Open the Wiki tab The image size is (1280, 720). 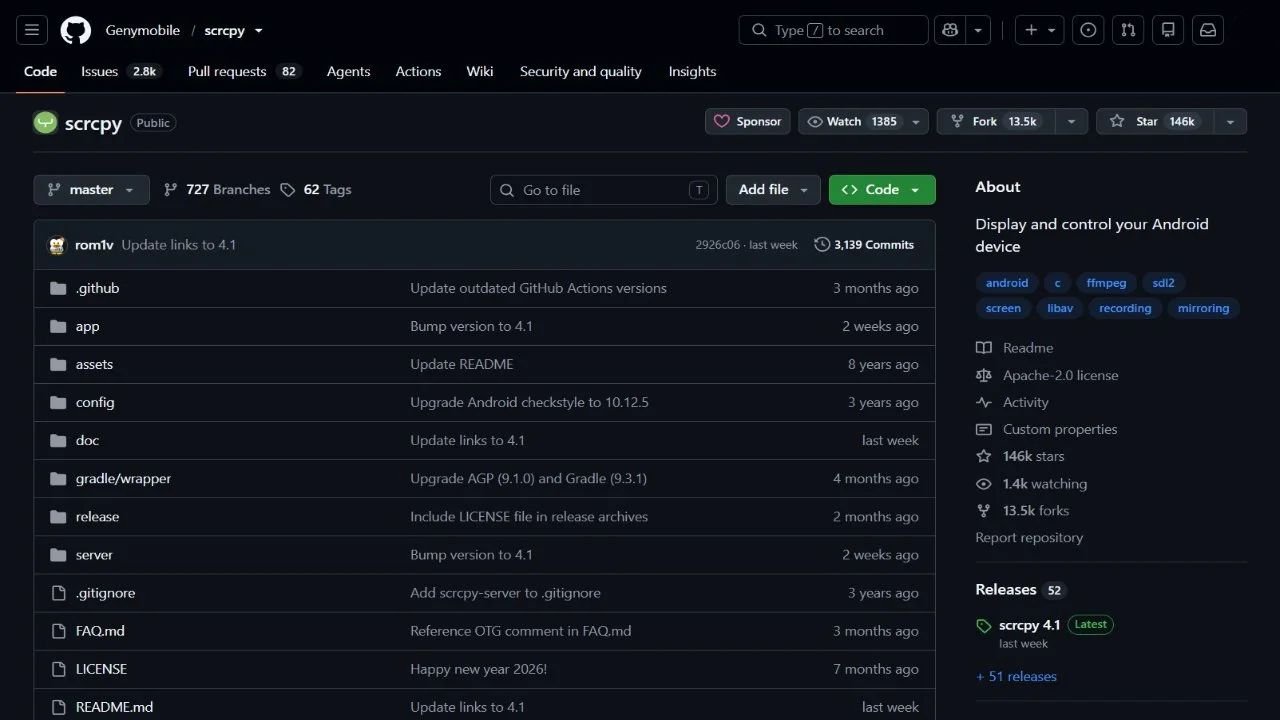480,72
